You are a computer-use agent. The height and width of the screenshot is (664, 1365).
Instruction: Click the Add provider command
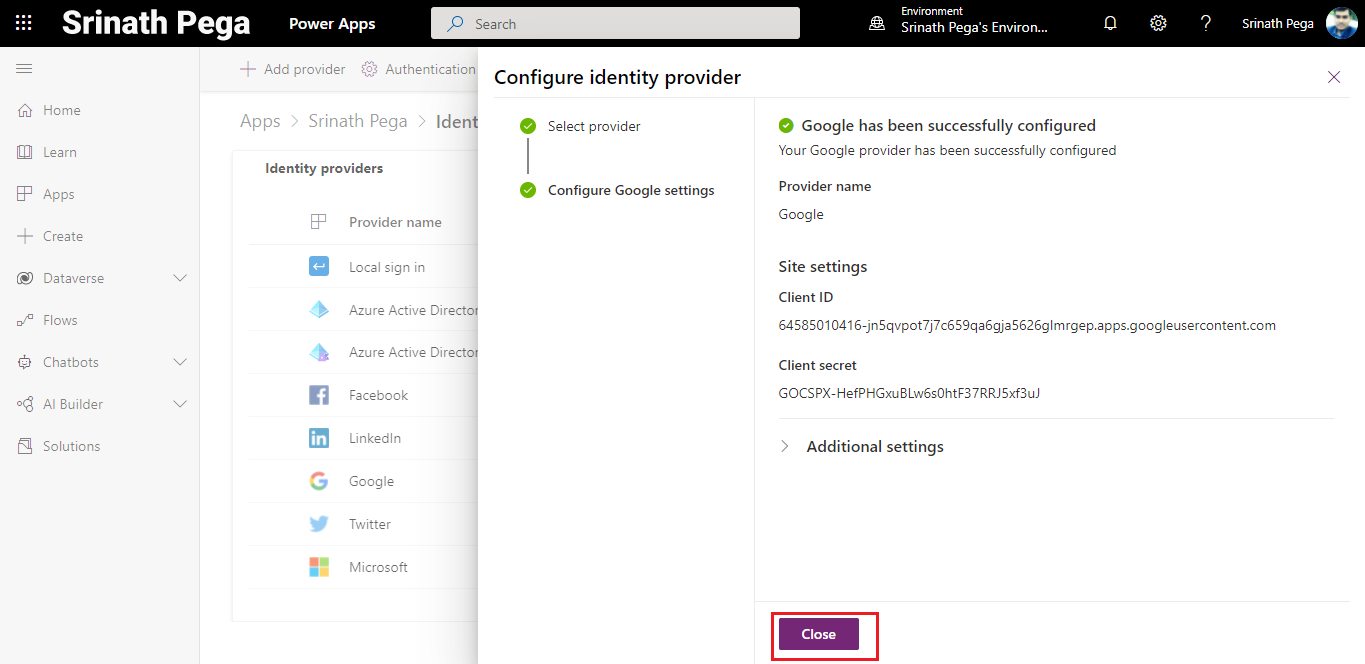point(292,69)
